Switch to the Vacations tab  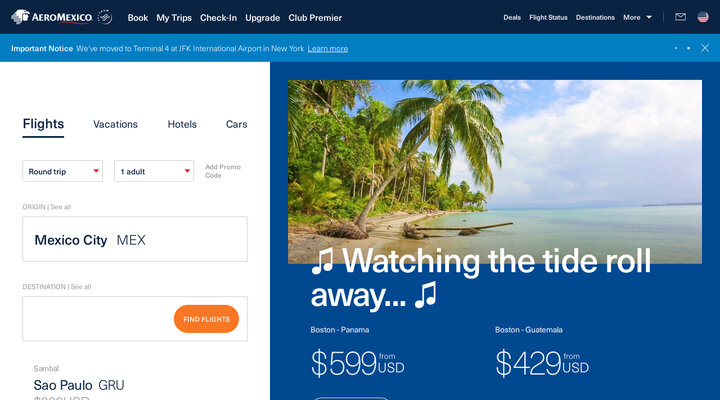(115, 124)
